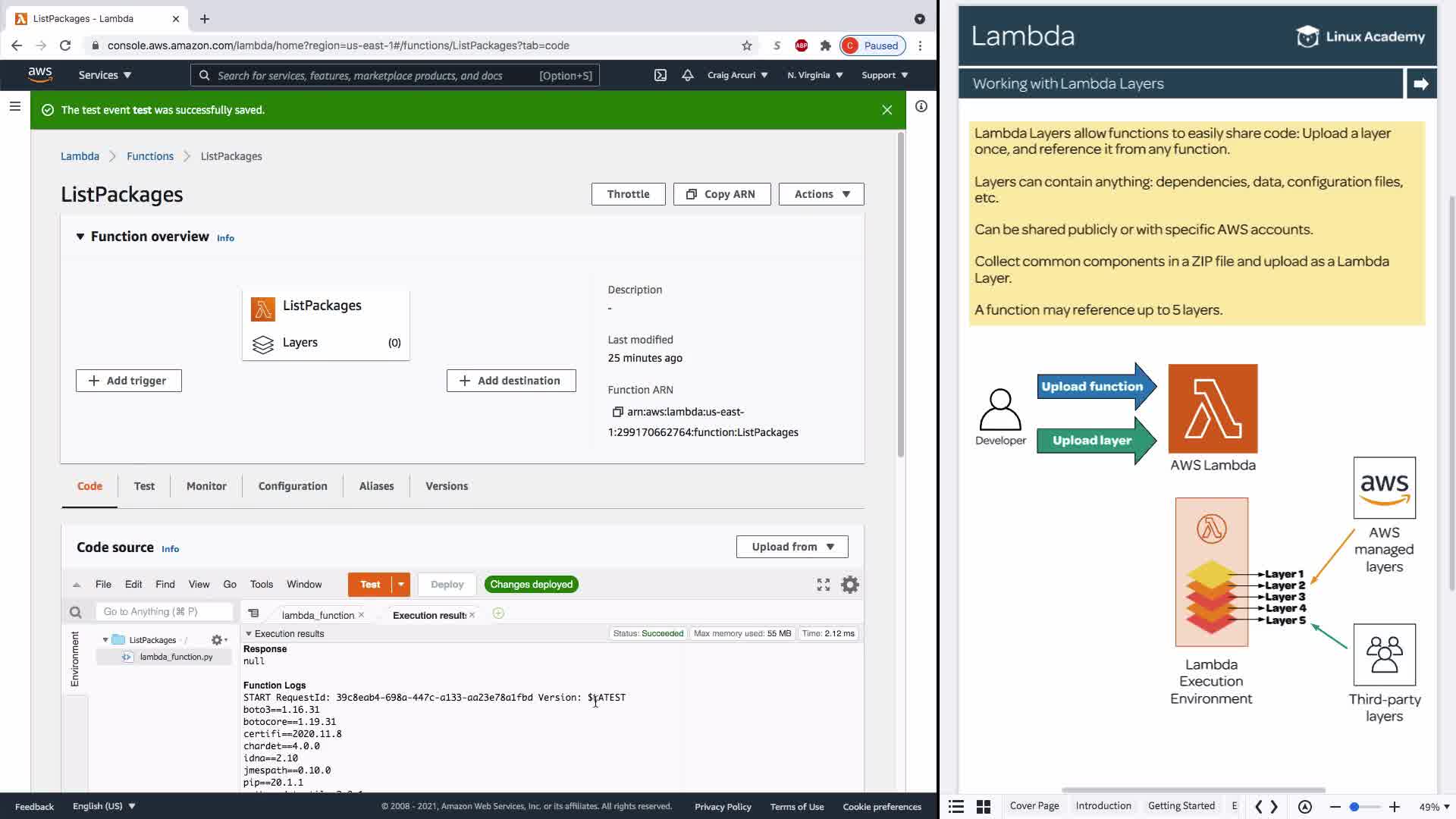This screenshot has width=1456, height=819.
Task: Adjust the slide zoom slider
Action: pyautogui.click(x=1354, y=807)
